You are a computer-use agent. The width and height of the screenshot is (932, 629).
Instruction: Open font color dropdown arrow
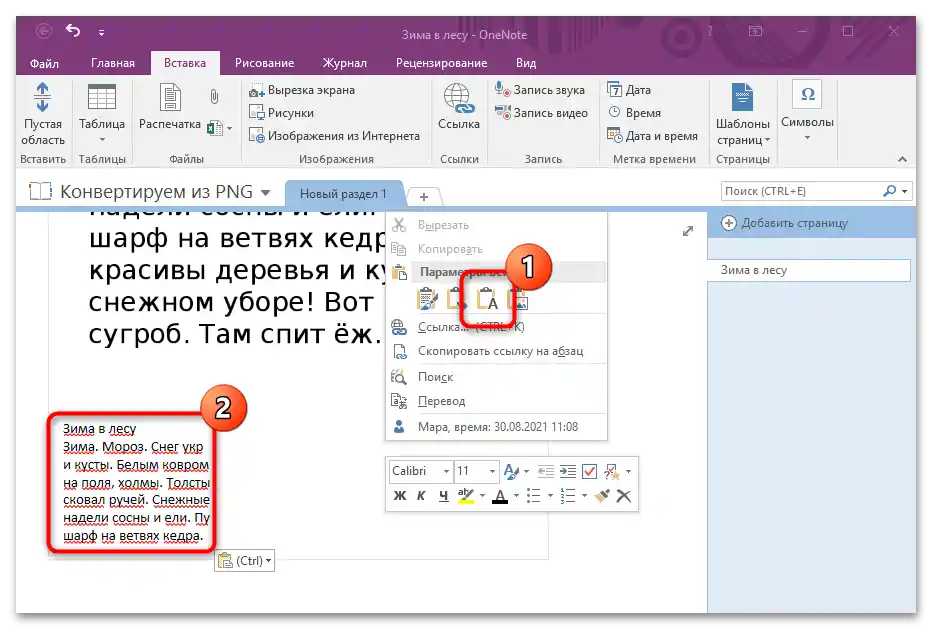pos(516,496)
